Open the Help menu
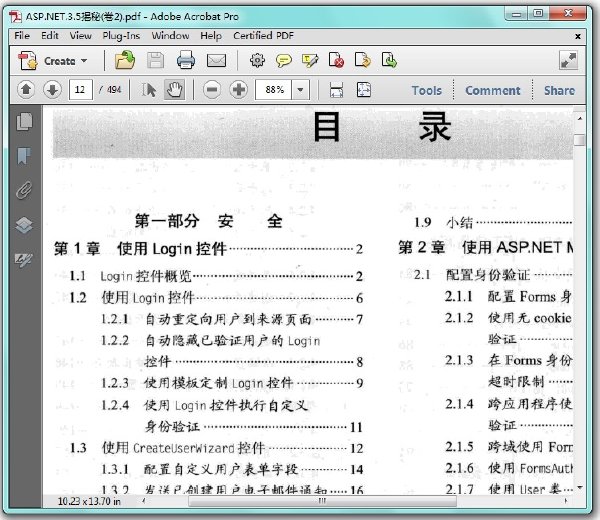The width and height of the screenshot is (600, 520). click(211, 36)
